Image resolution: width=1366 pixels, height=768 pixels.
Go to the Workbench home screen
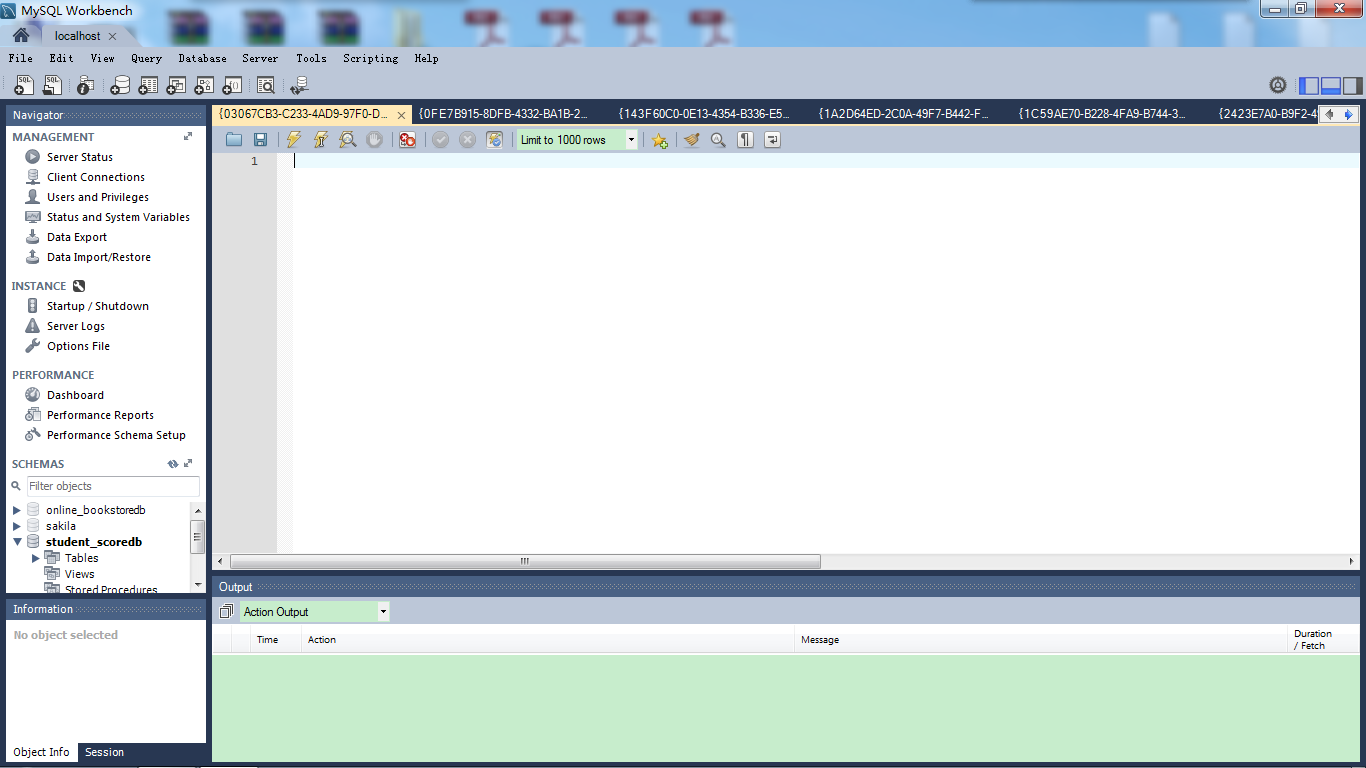(x=21, y=35)
